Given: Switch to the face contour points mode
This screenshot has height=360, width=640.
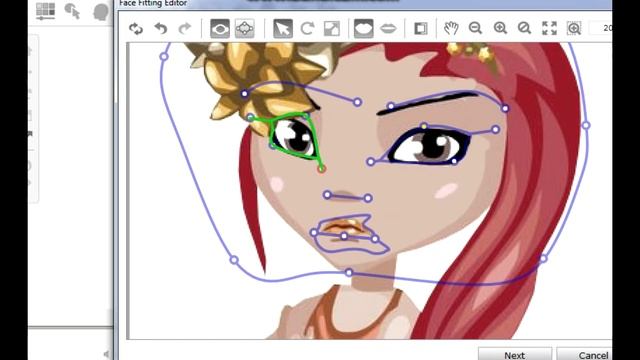Looking at the screenshot, I should tap(244, 29).
